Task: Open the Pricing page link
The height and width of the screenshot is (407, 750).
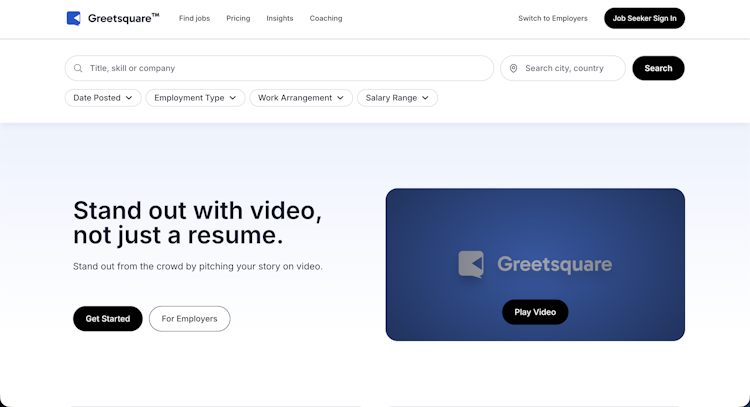Action: (238, 18)
